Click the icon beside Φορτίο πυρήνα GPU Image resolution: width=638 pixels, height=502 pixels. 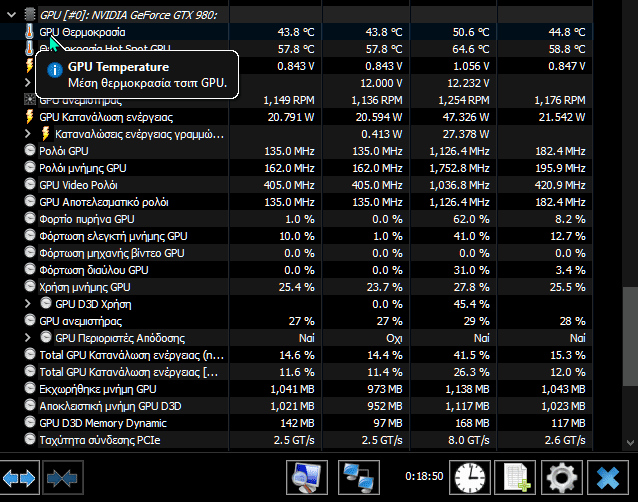click(30, 219)
